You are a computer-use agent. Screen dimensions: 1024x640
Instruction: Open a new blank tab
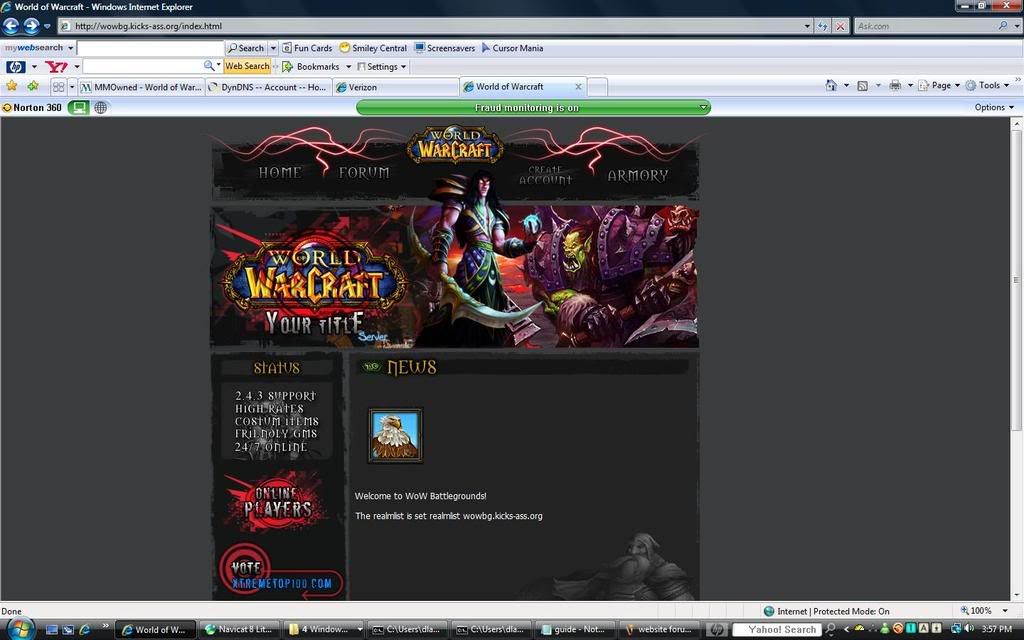pyautogui.click(x=597, y=87)
